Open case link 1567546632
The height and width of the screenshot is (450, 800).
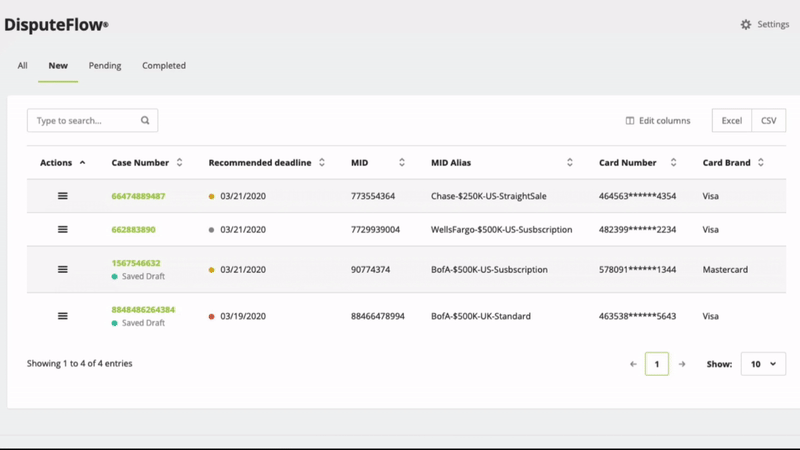[x=136, y=263]
